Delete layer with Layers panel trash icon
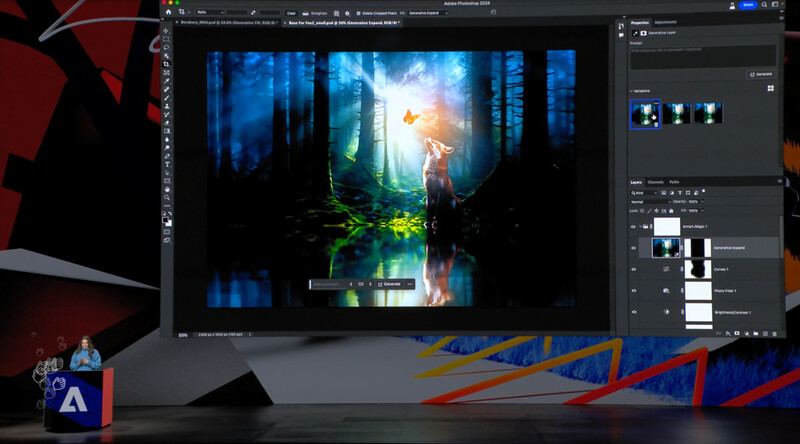Image resolution: width=800 pixels, height=444 pixels. [774, 333]
